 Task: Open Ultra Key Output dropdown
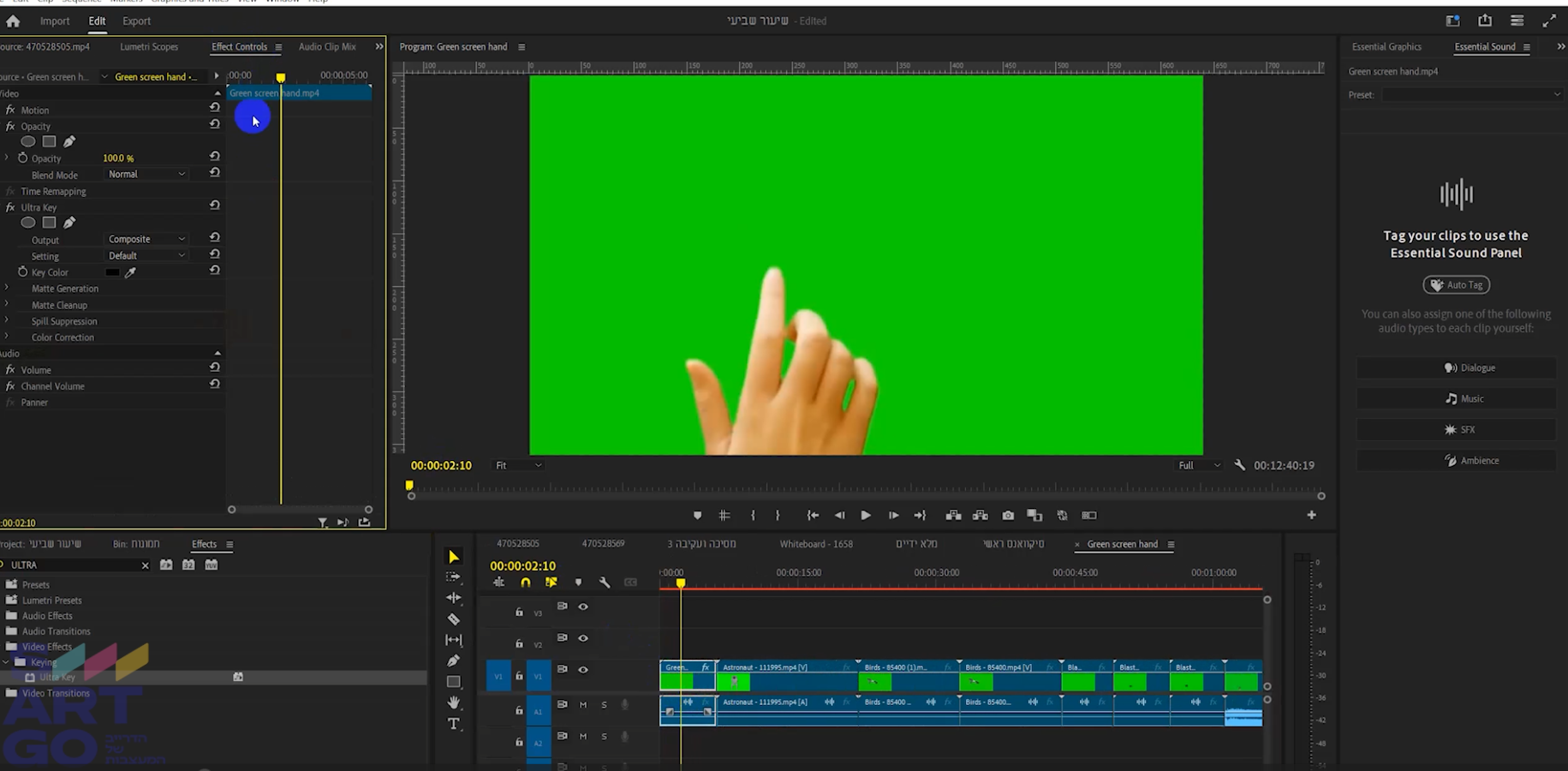(x=146, y=240)
